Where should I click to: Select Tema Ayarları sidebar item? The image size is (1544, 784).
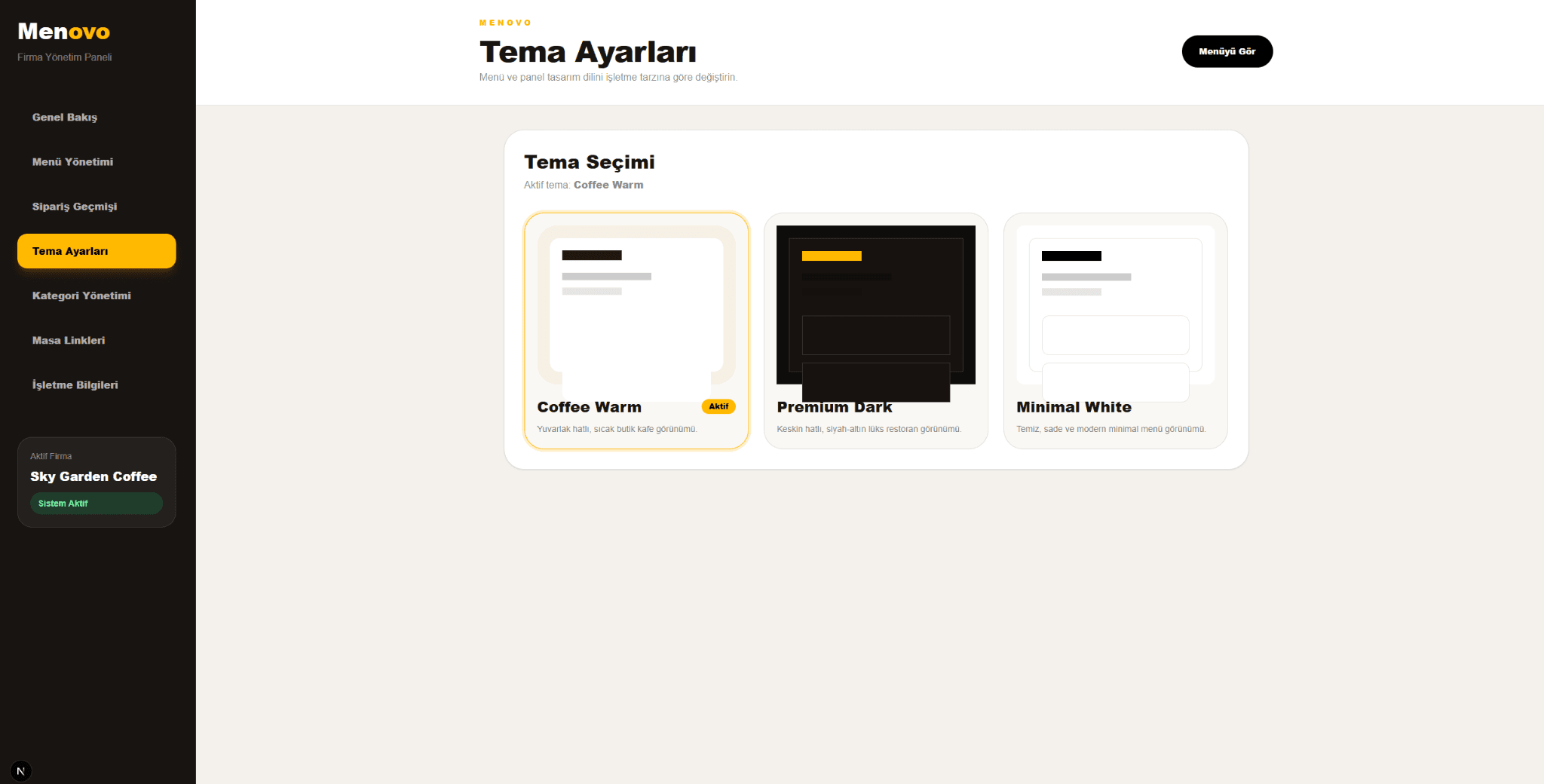coord(96,251)
